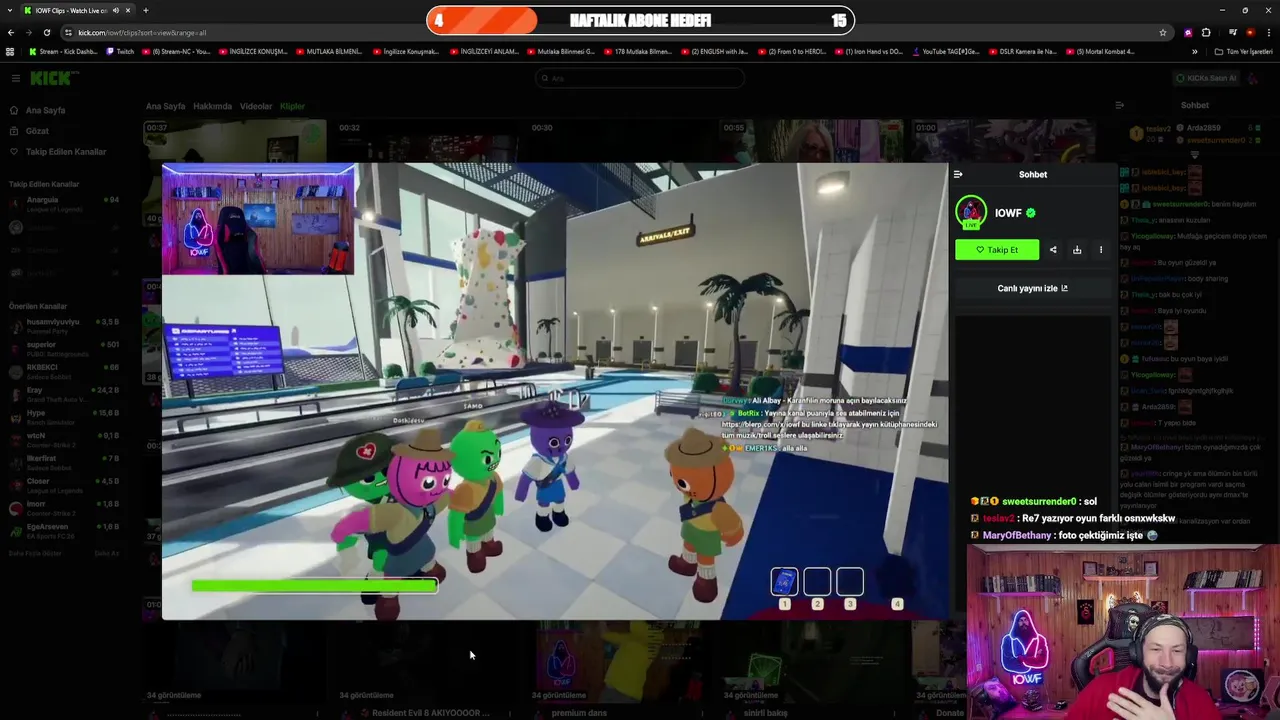
Task: Expand the bookmarks overflow chevron
Action: point(1194,52)
